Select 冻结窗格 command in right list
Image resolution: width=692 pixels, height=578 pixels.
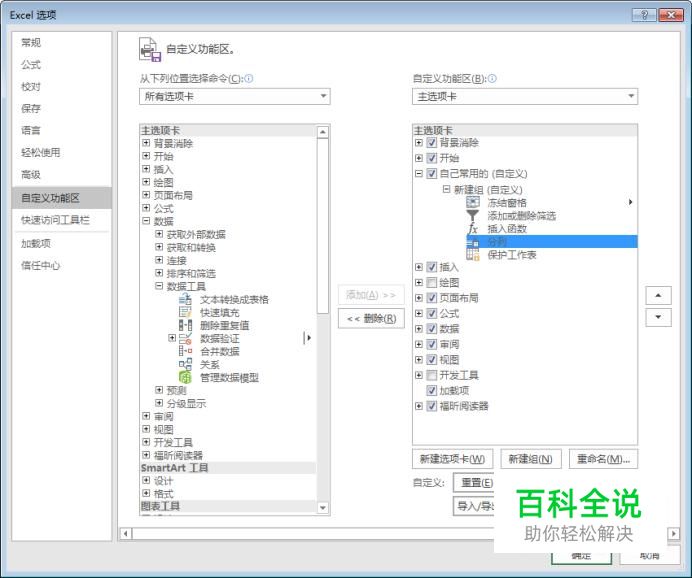[507, 203]
